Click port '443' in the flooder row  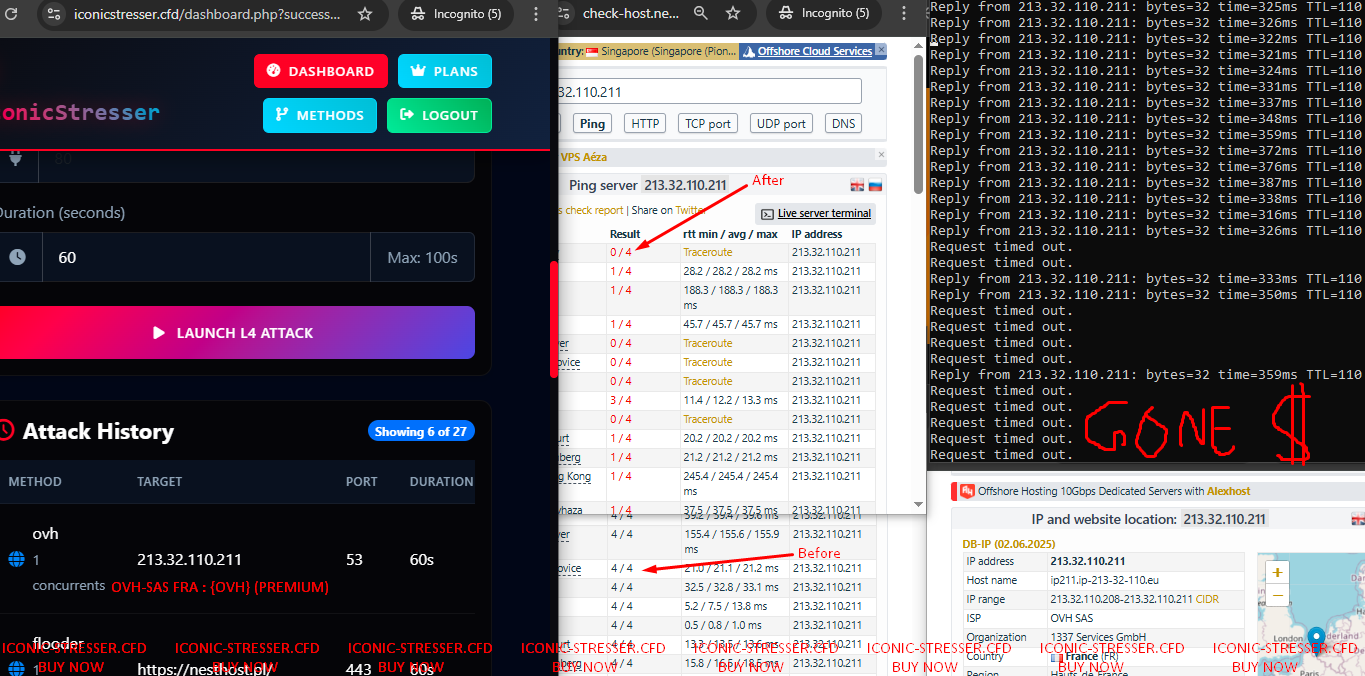click(x=360, y=668)
